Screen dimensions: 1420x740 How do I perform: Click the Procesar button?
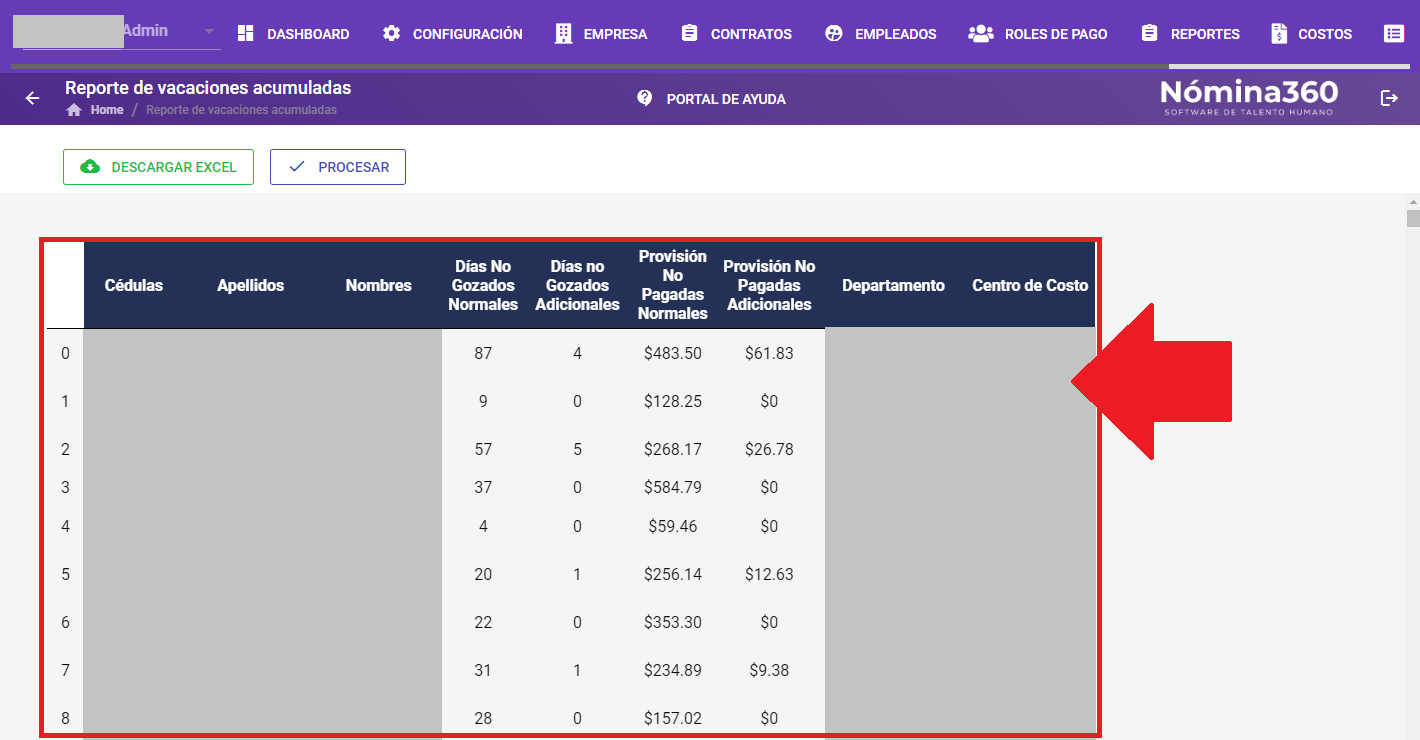(x=338, y=167)
